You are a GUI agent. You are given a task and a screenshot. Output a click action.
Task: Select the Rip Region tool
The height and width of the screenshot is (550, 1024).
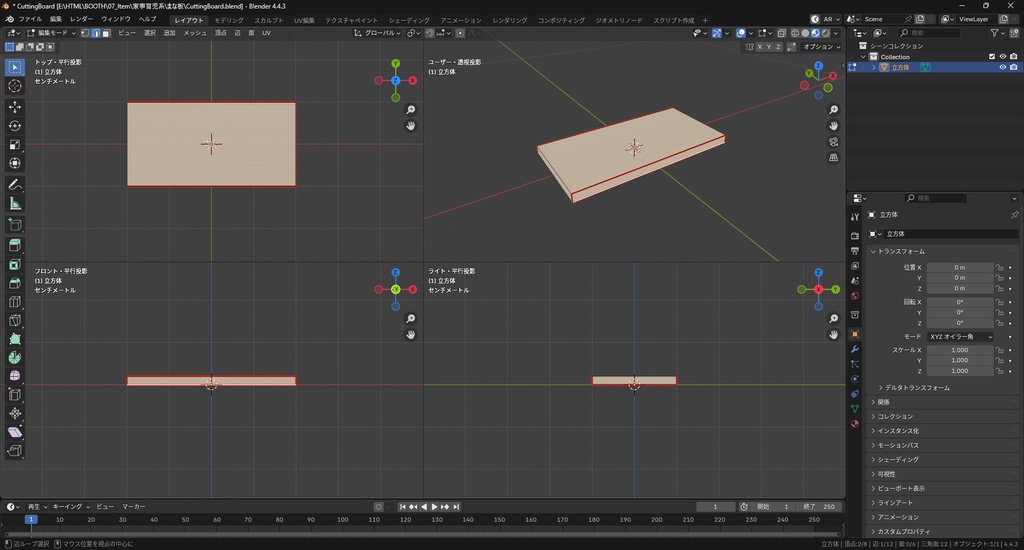[x=14, y=451]
